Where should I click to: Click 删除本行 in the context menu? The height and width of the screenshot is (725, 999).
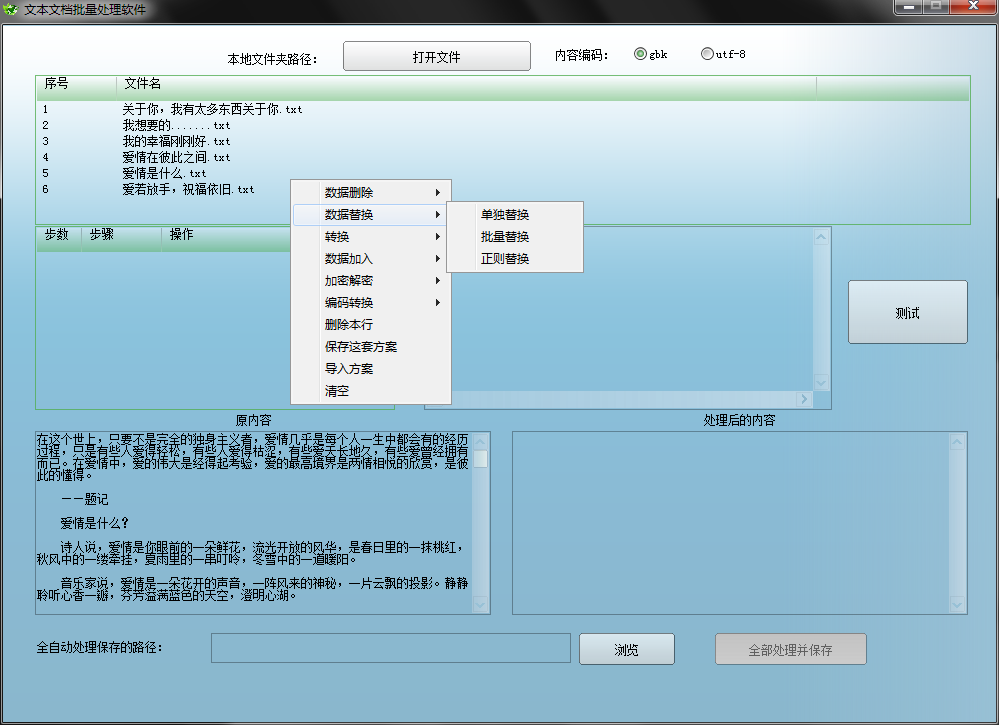[x=349, y=325]
